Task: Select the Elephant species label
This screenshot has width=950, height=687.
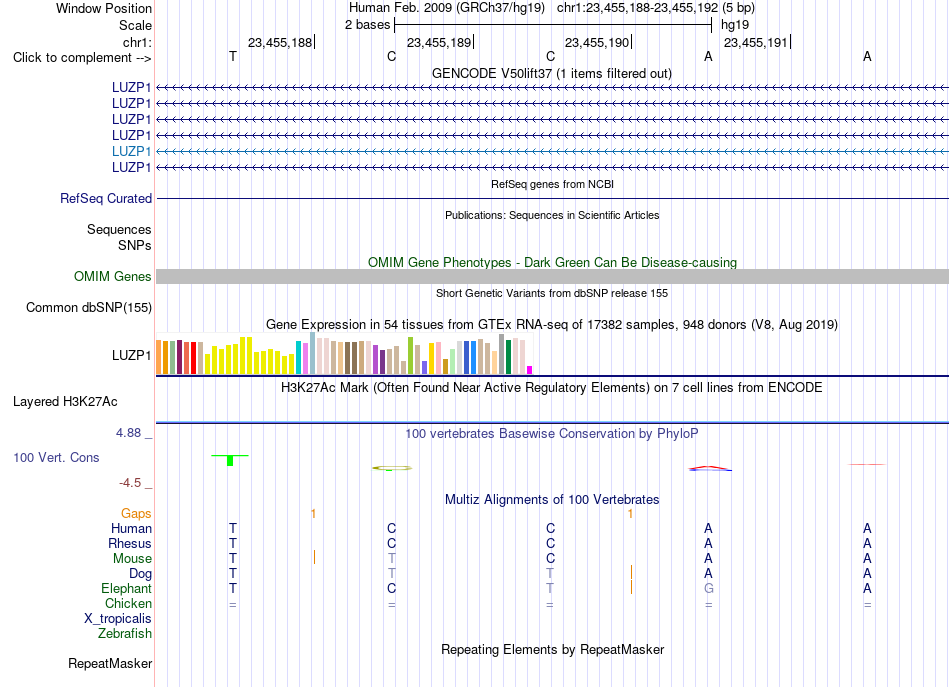Action: [x=127, y=588]
